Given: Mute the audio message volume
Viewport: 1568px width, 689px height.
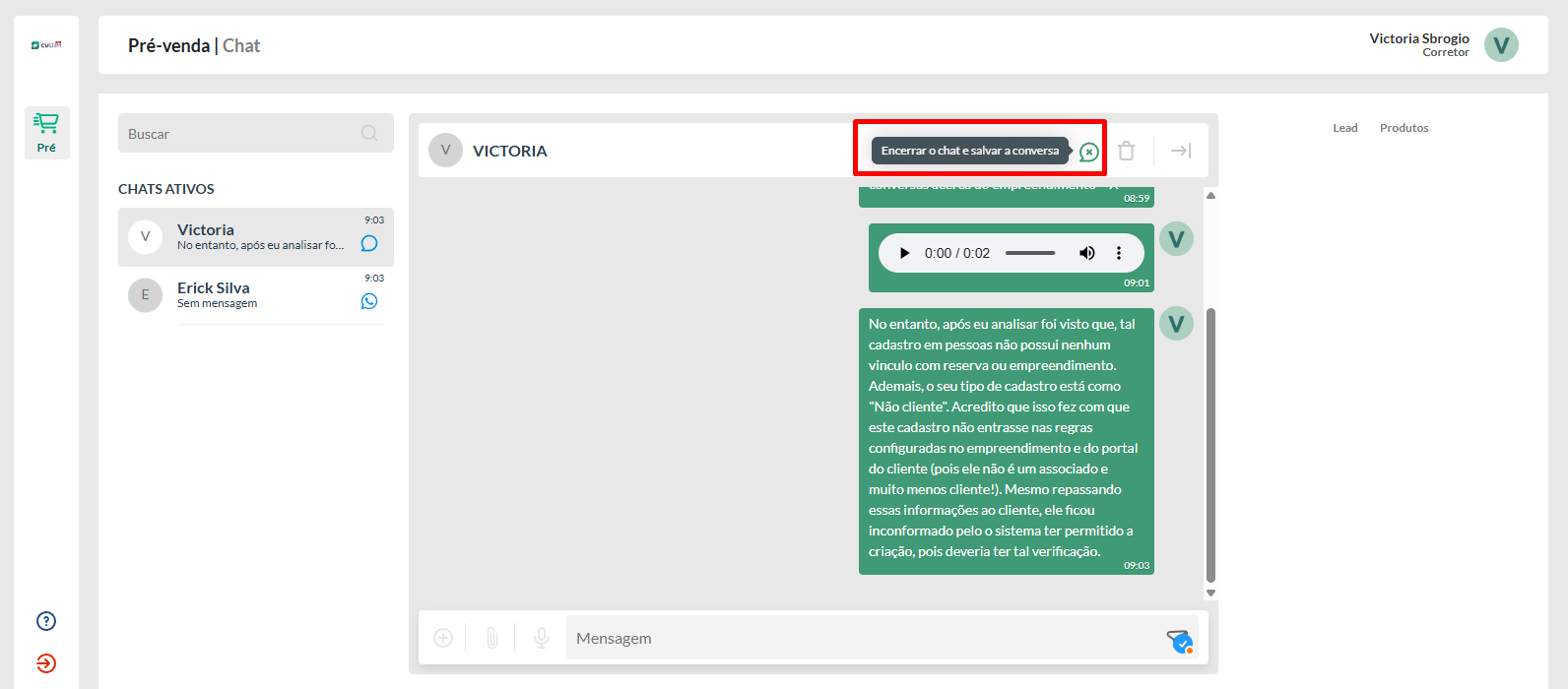Looking at the screenshot, I should (1087, 253).
